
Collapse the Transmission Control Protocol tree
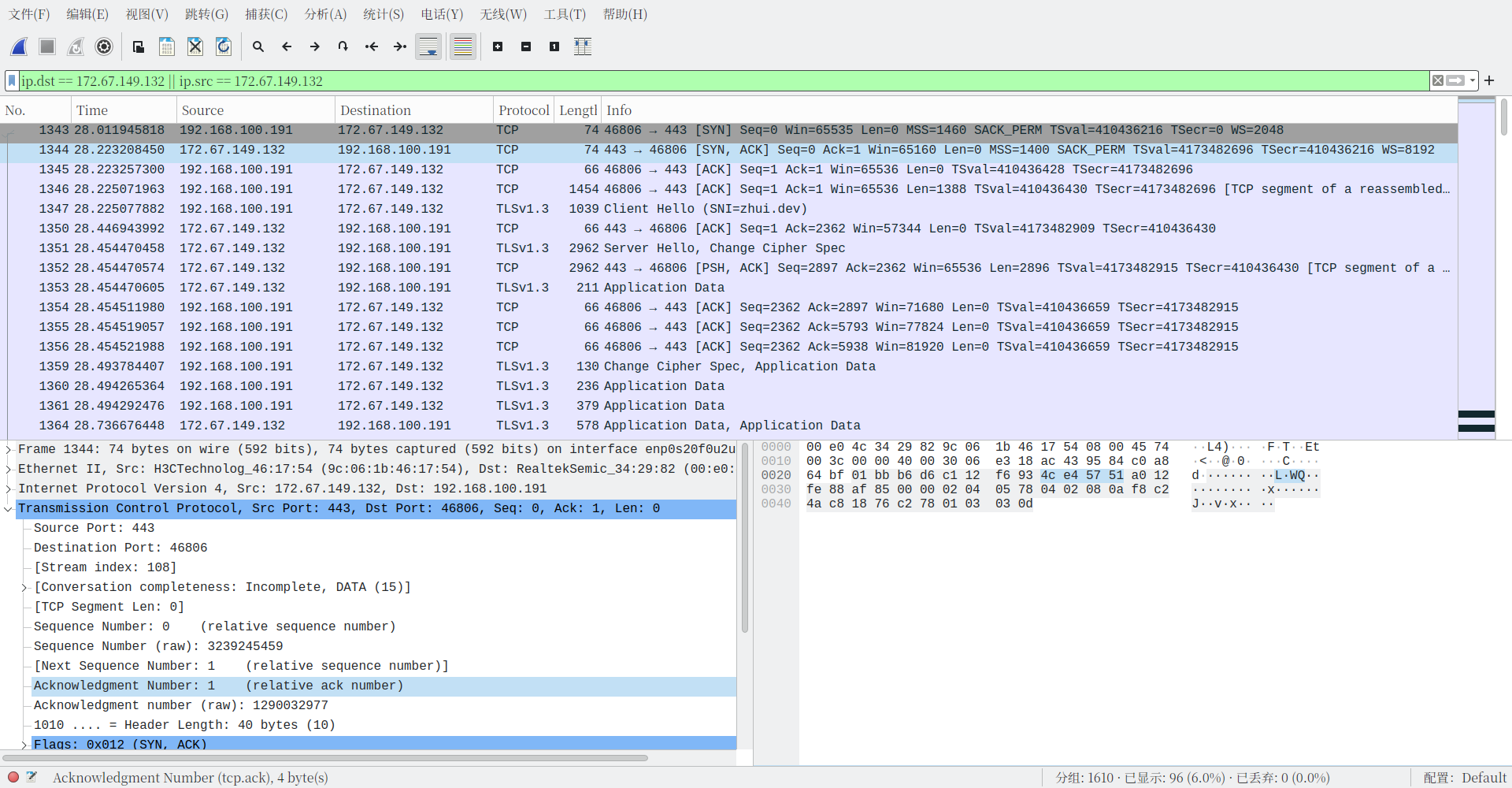[x=9, y=508]
